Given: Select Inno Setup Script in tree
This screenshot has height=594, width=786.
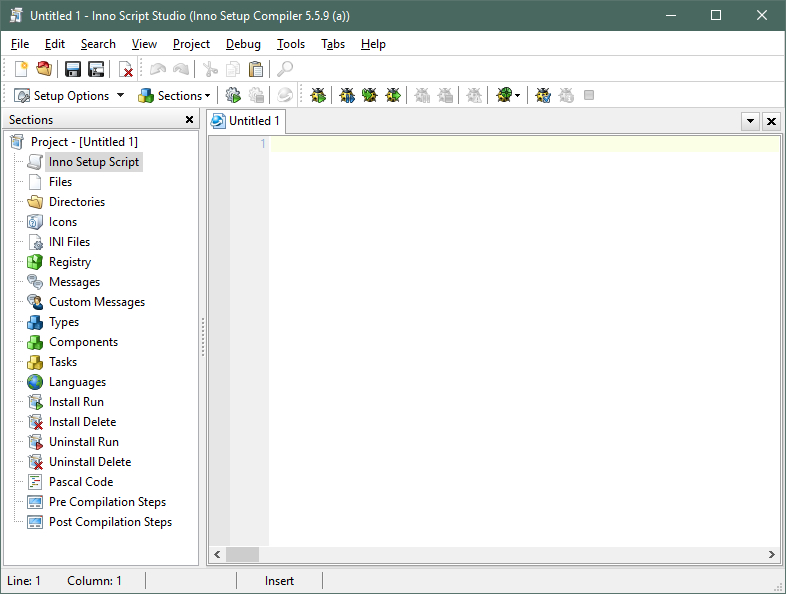Looking at the screenshot, I should tap(94, 162).
